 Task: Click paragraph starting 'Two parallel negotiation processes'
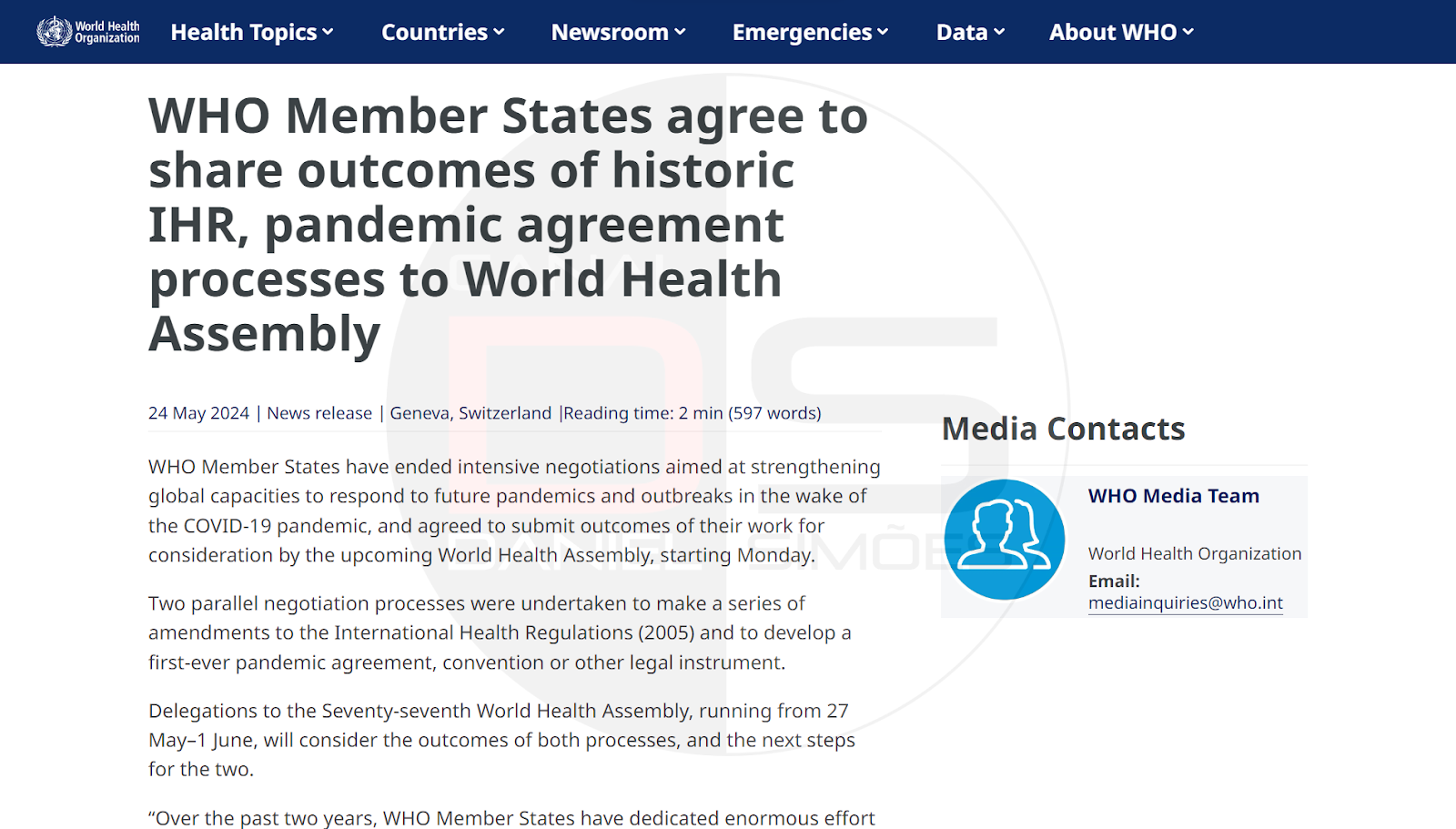[x=500, y=632]
